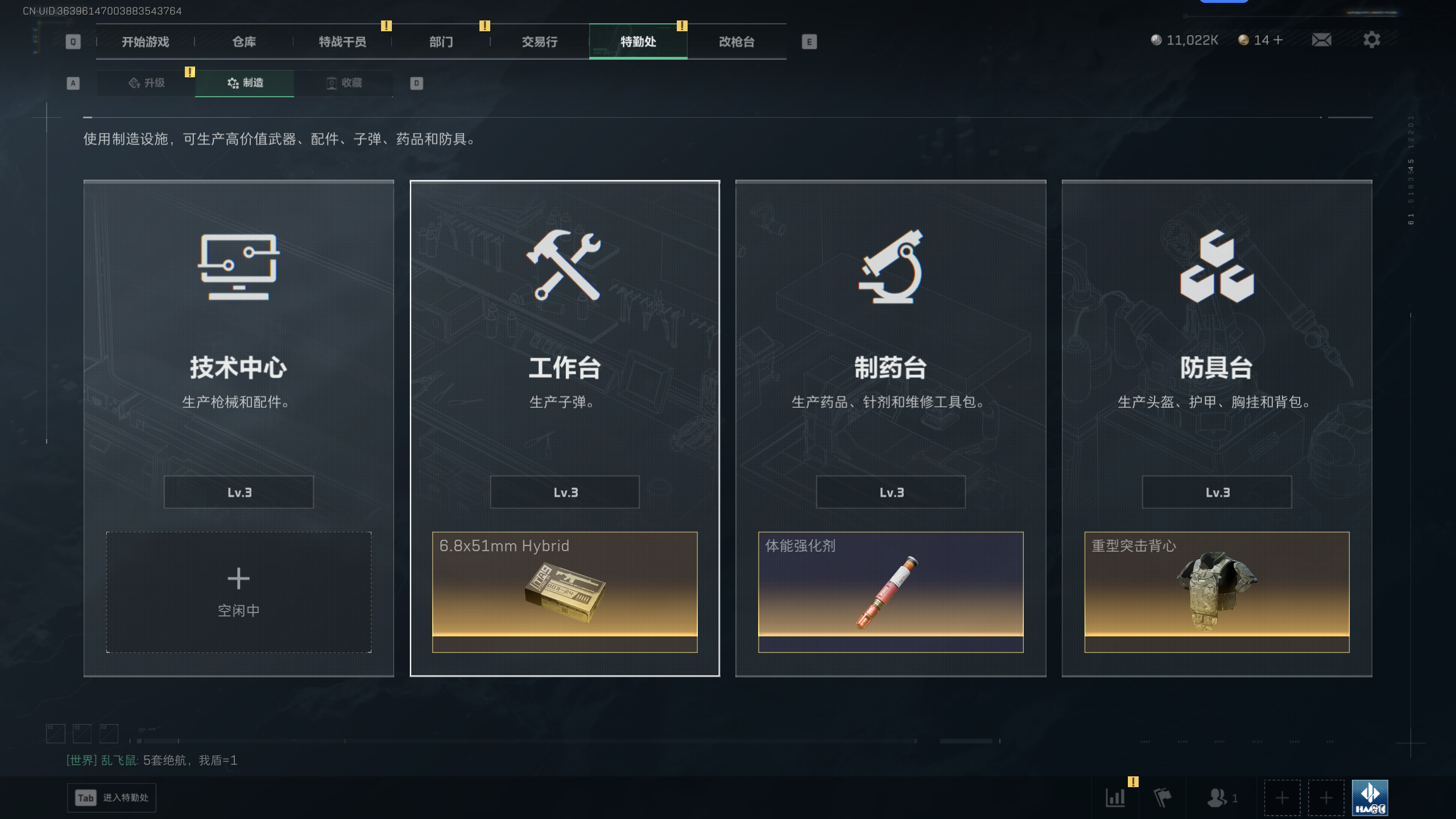Click the 制药台 microscope icon
Viewport: 1456px width, 819px height.
pyautogui.click(x=891, y=266)
